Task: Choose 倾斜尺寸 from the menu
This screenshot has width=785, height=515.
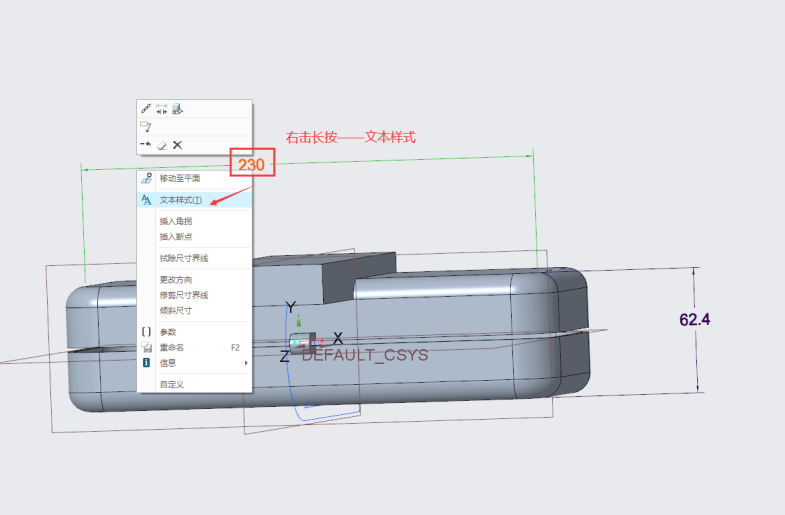Action: (x=175, y=310)
